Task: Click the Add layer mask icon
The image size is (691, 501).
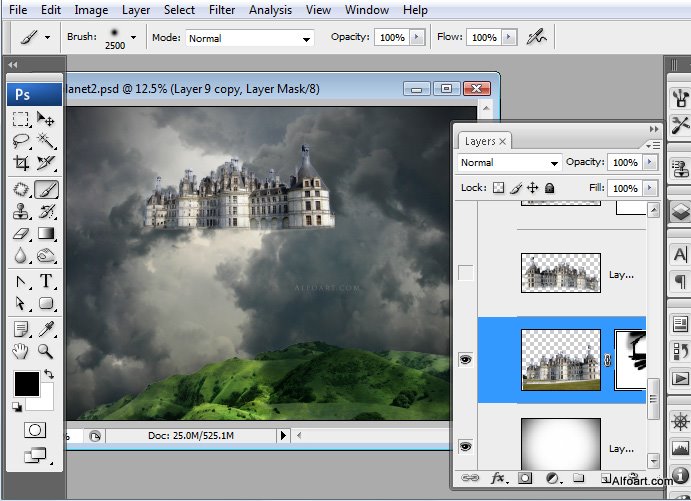Action: coord(524,479)
